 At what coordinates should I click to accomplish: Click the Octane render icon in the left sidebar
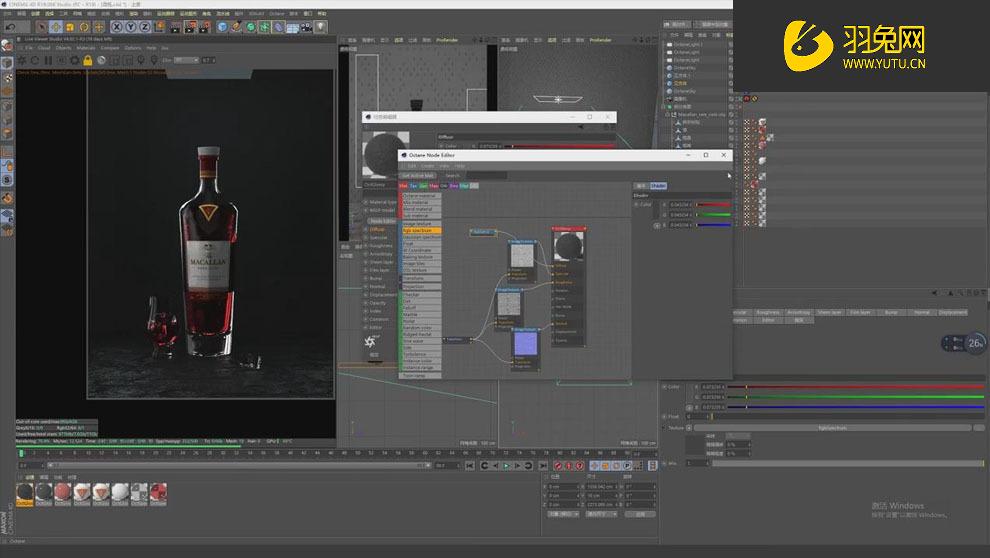[7, 46]
